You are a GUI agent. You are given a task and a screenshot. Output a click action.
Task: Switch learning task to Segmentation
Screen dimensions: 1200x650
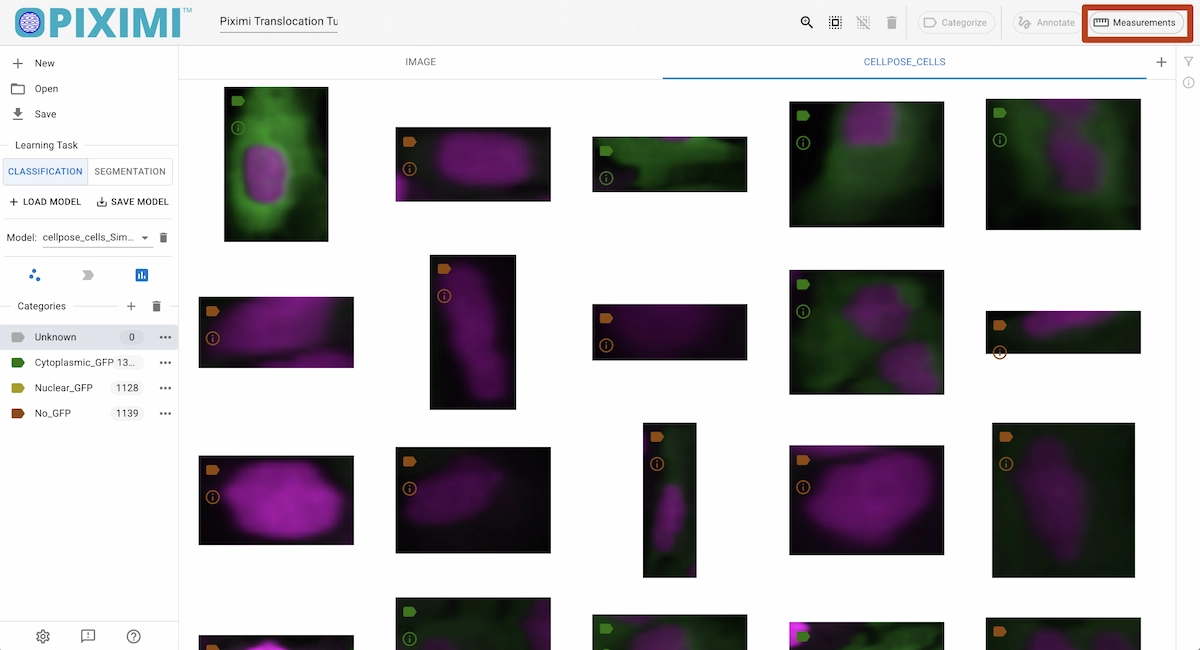pos(130,172)
